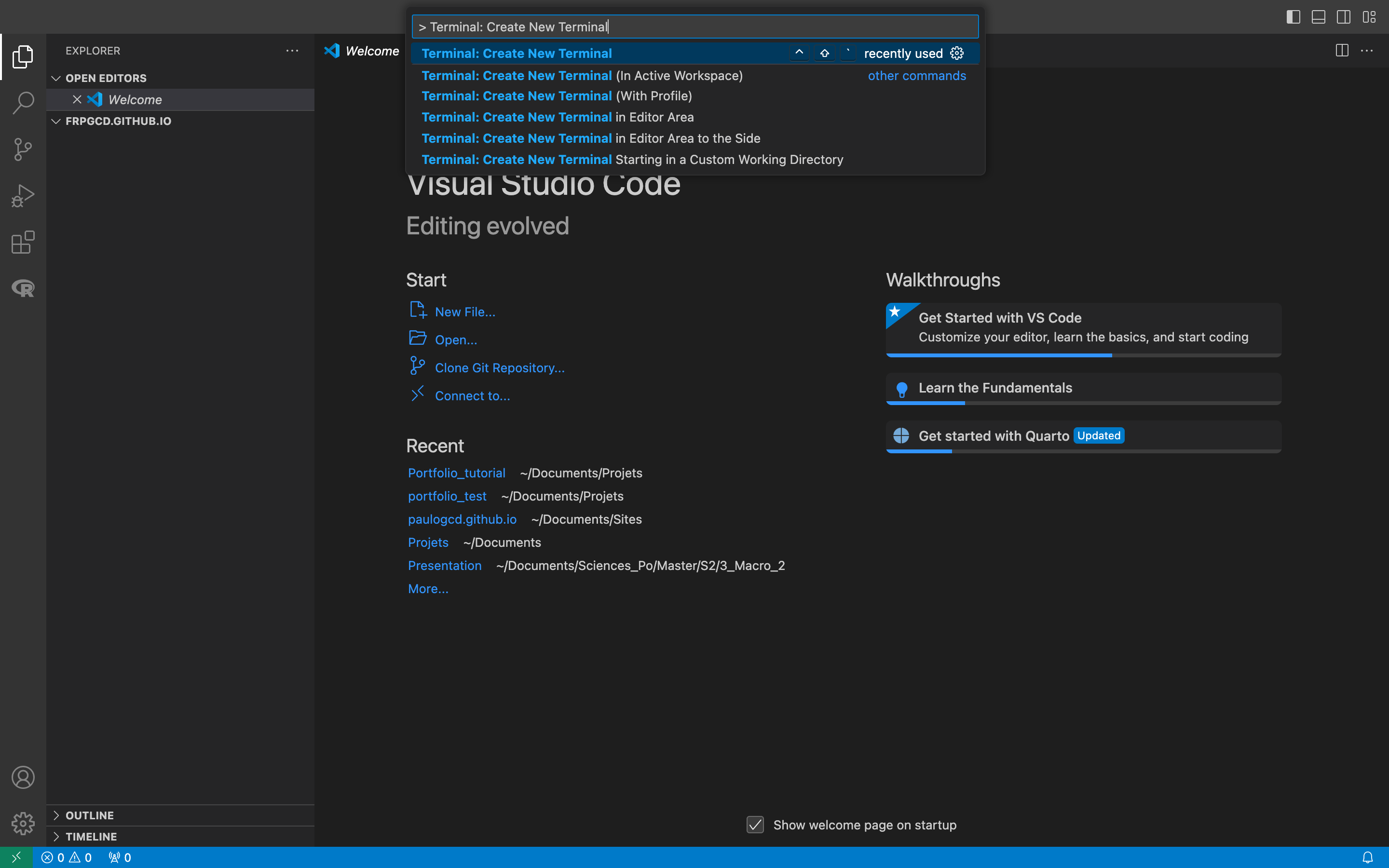Image resolution: width=1389 pixels, height=868 pixels.
Task: Switch to the Welcome editor tab
Action: [x=362, y=51]
